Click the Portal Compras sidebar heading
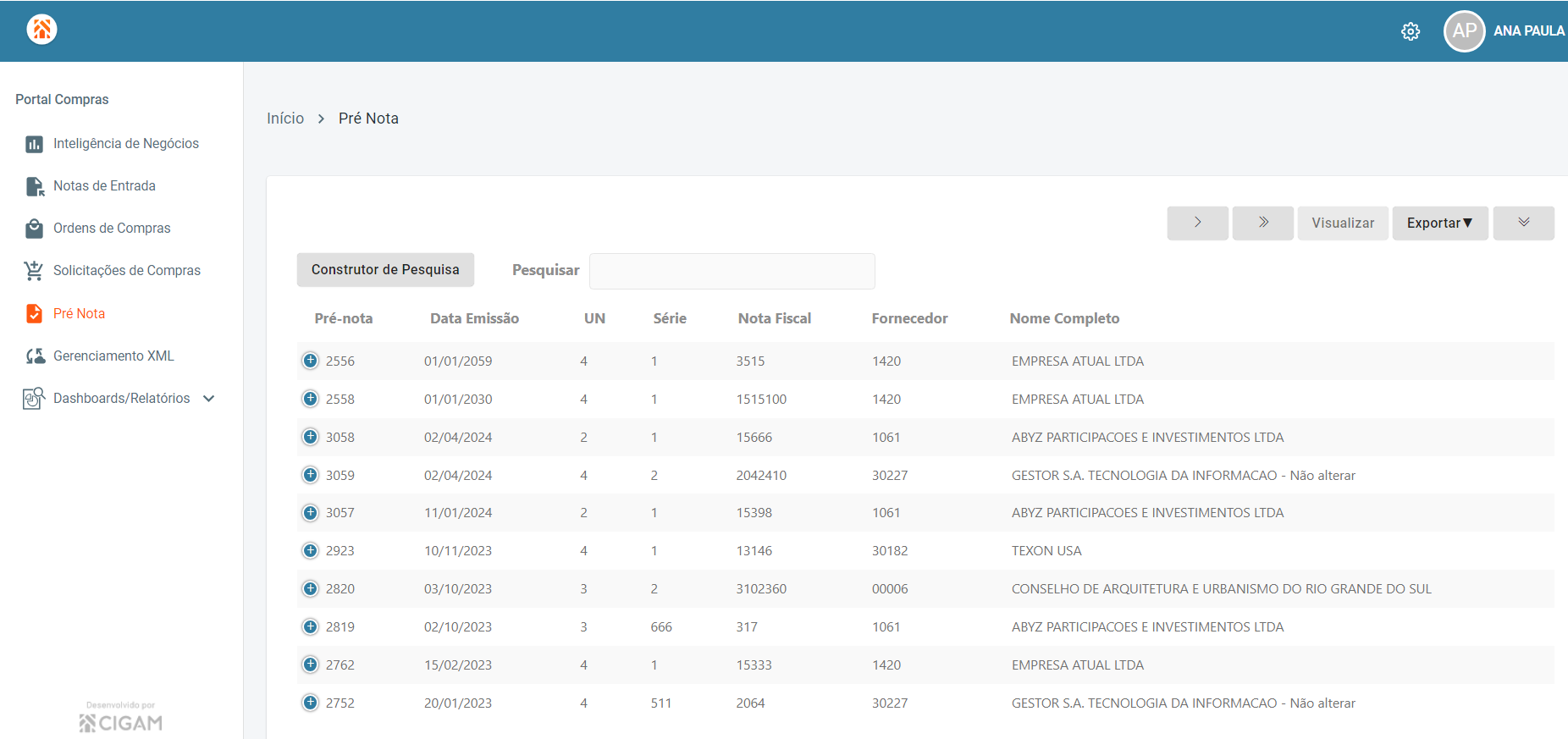1568x739 pixels. click(62, 100)
